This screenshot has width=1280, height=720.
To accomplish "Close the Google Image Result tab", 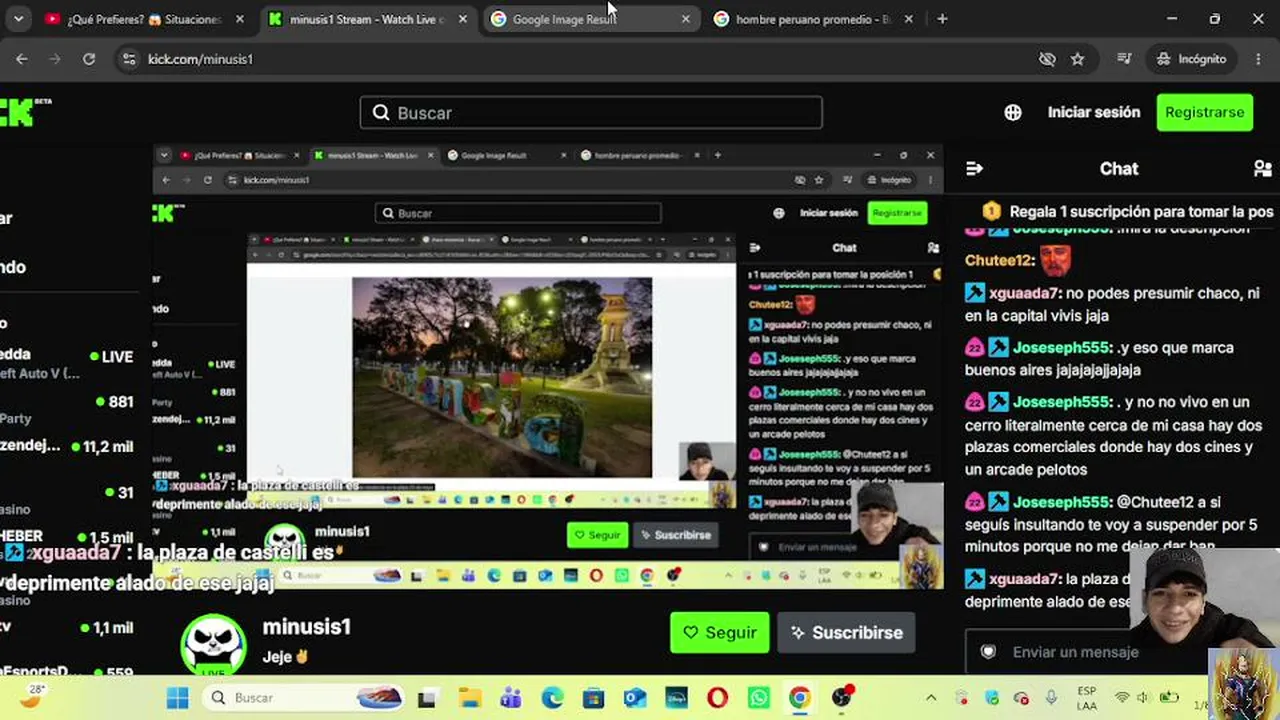I will 685,19.
